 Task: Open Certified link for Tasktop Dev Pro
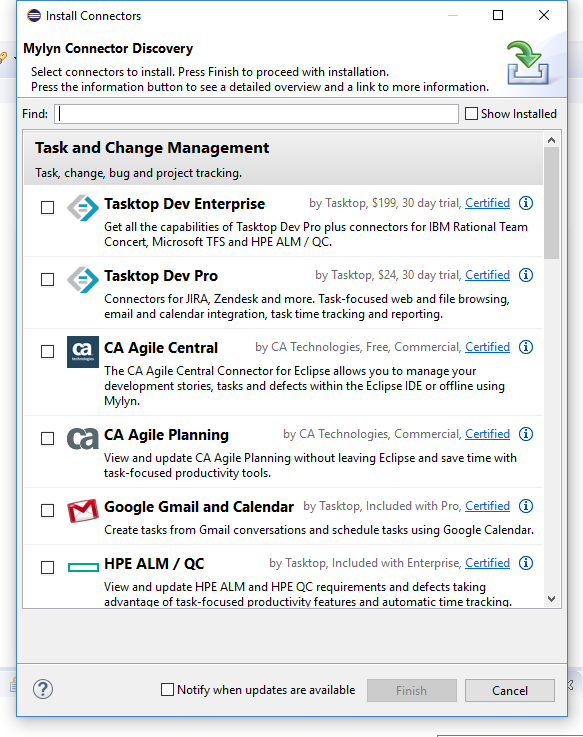click(x=487, y=275)
